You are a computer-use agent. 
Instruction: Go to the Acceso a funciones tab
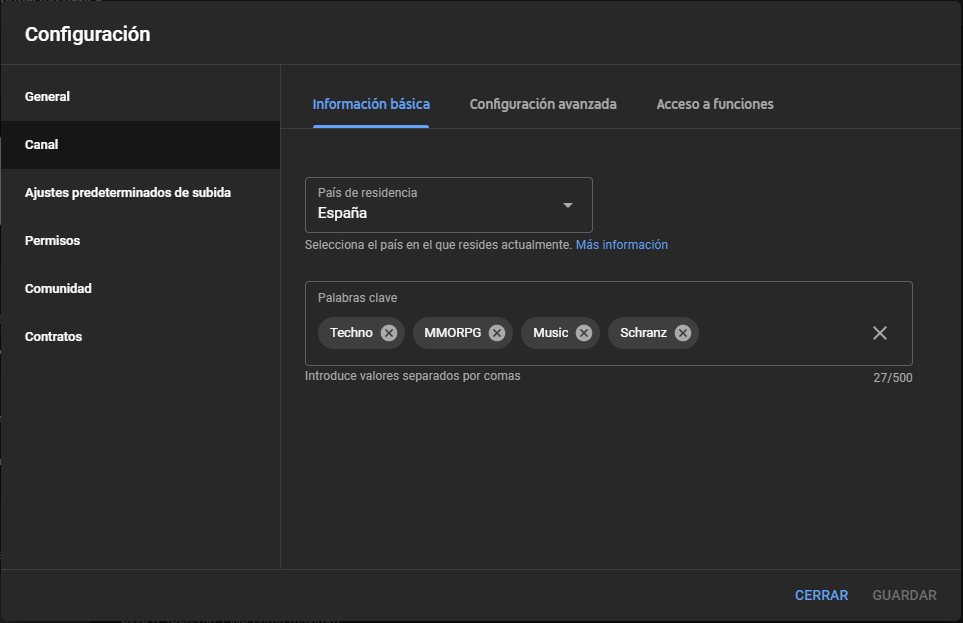[714, 104]
